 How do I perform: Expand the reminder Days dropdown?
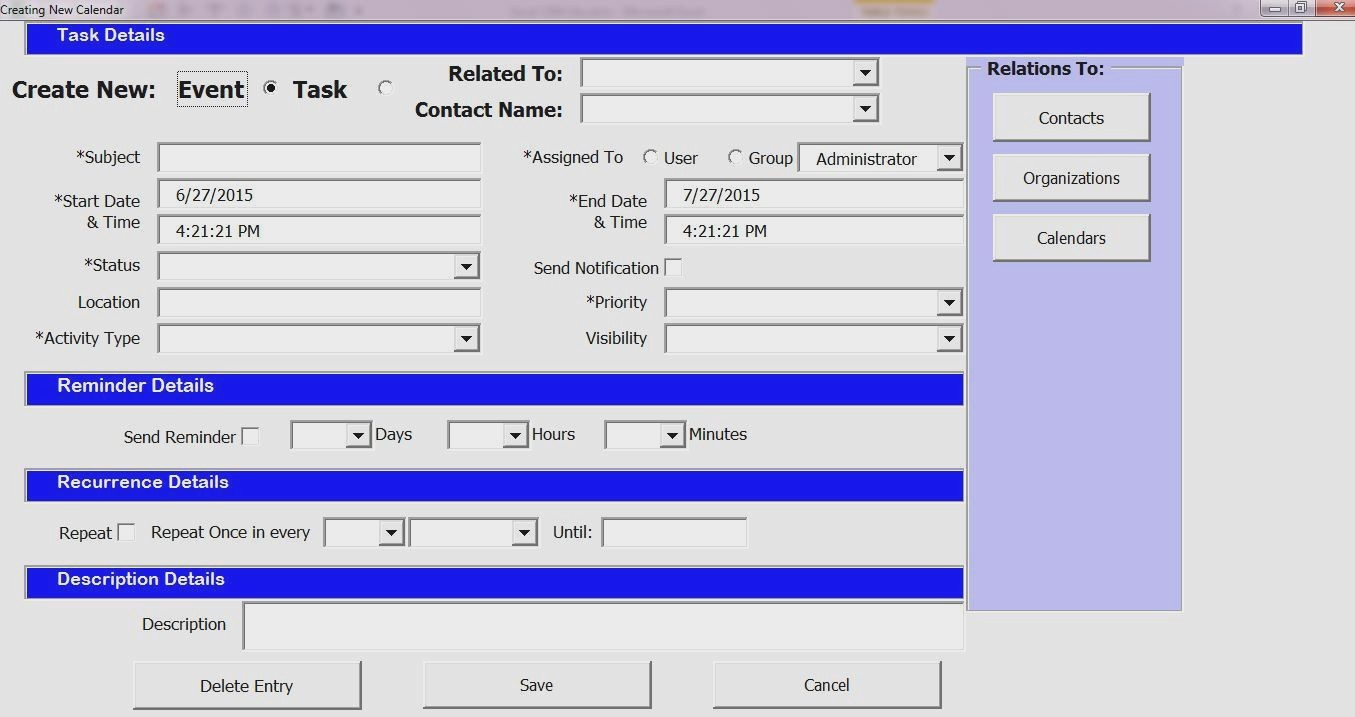click(358, 435)
